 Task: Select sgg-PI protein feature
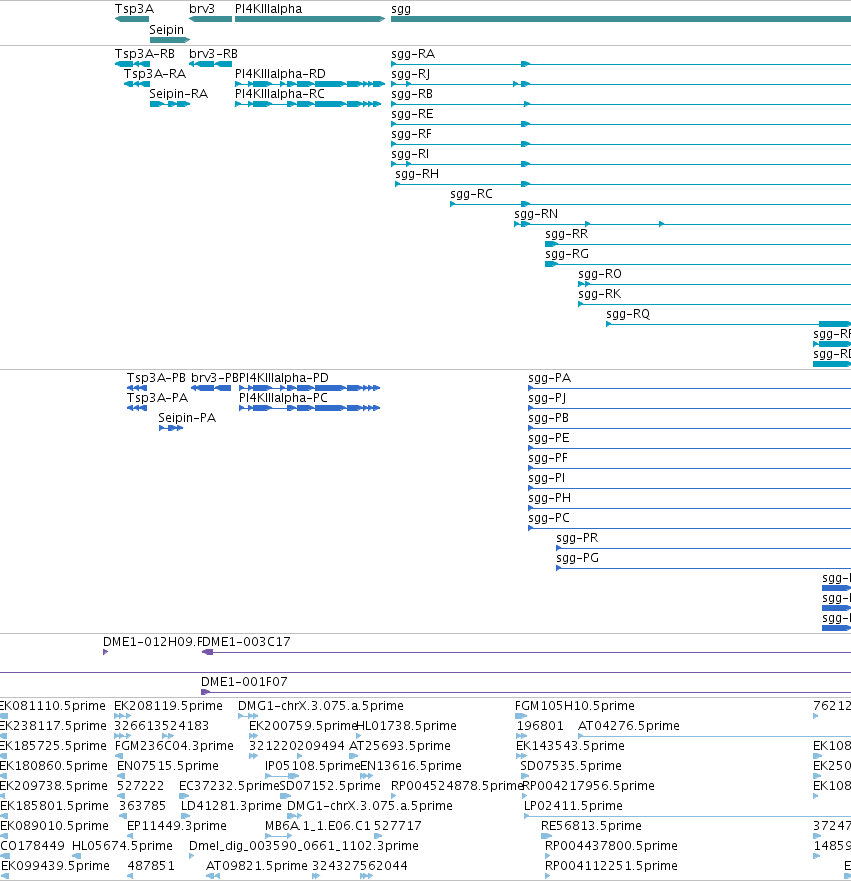coord(689,488)
